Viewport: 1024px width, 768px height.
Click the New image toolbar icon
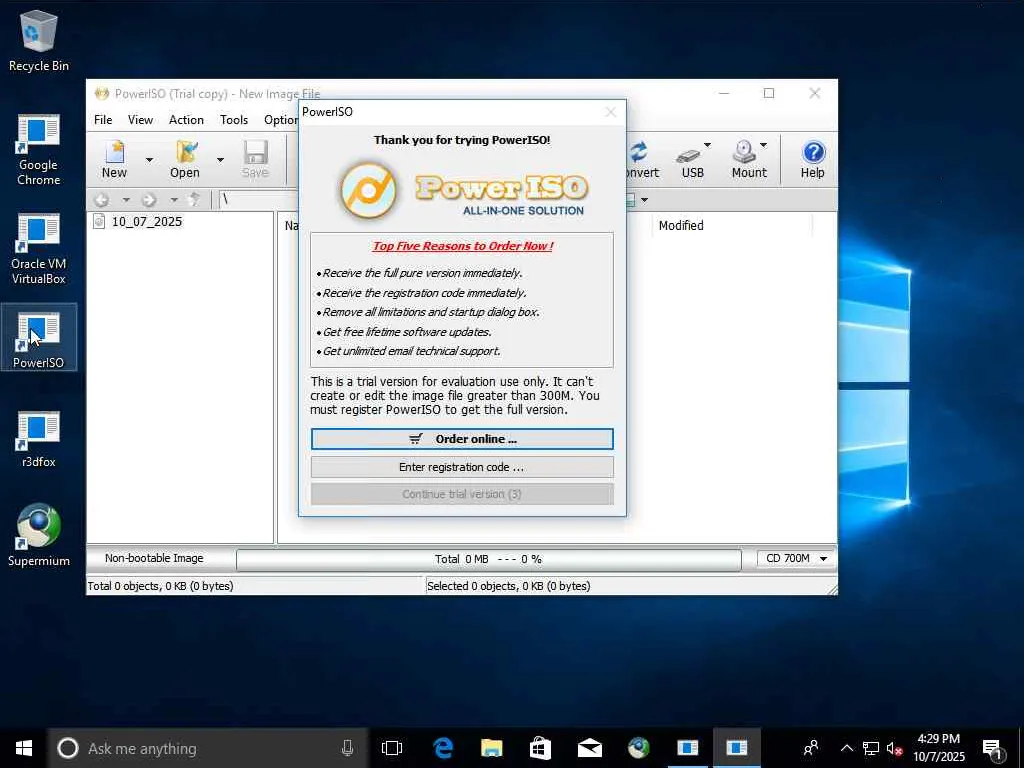115,159
